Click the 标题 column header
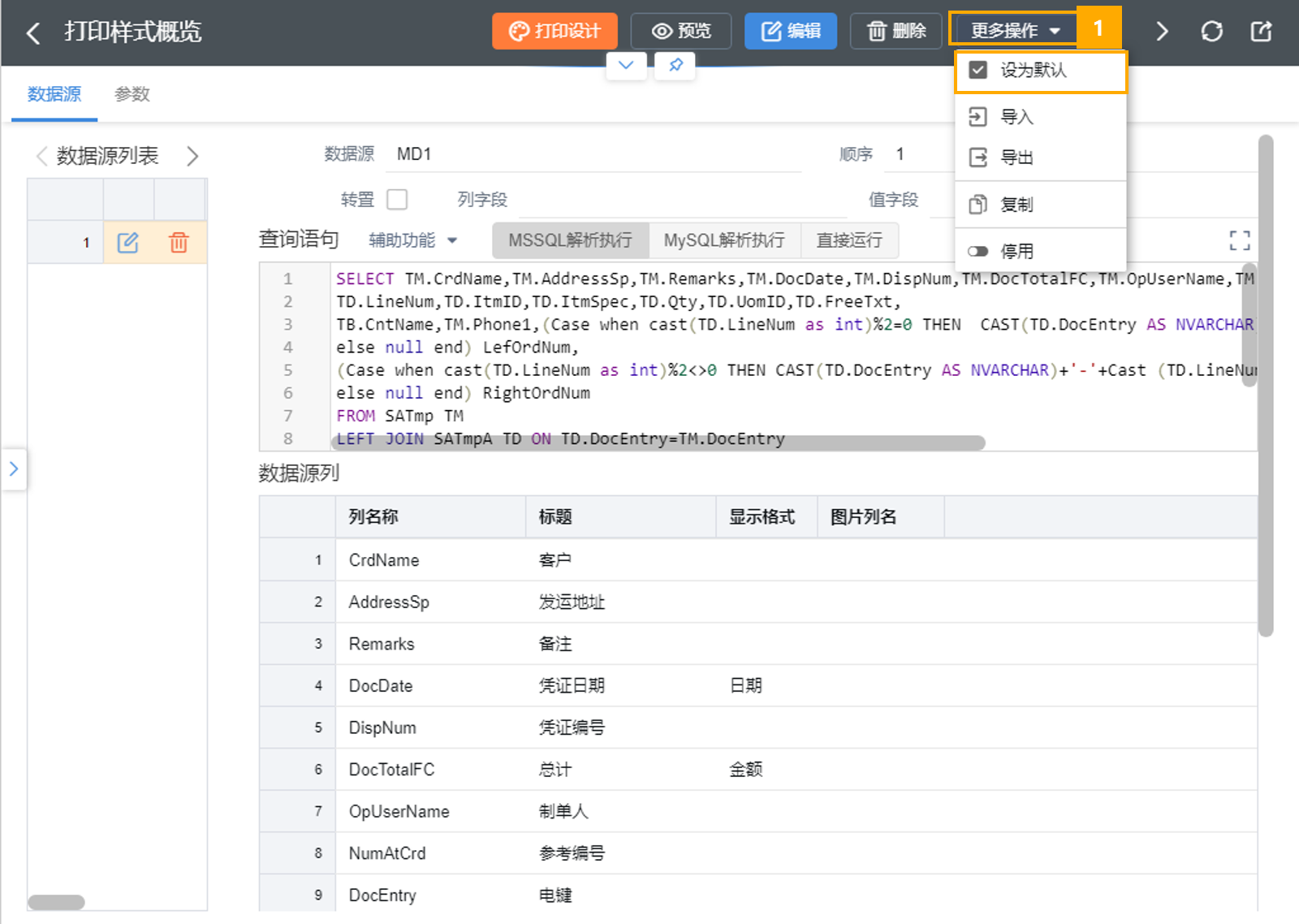The image size is (1299, 924). click(x=621, y=517)
